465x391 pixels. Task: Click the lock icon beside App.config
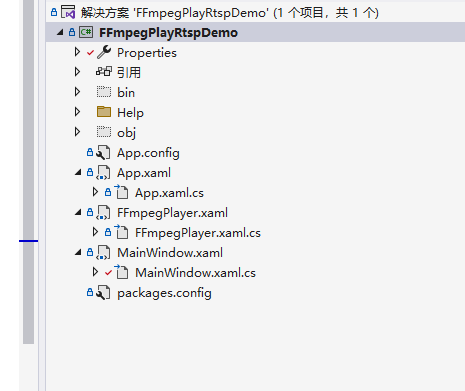(90, 152)
